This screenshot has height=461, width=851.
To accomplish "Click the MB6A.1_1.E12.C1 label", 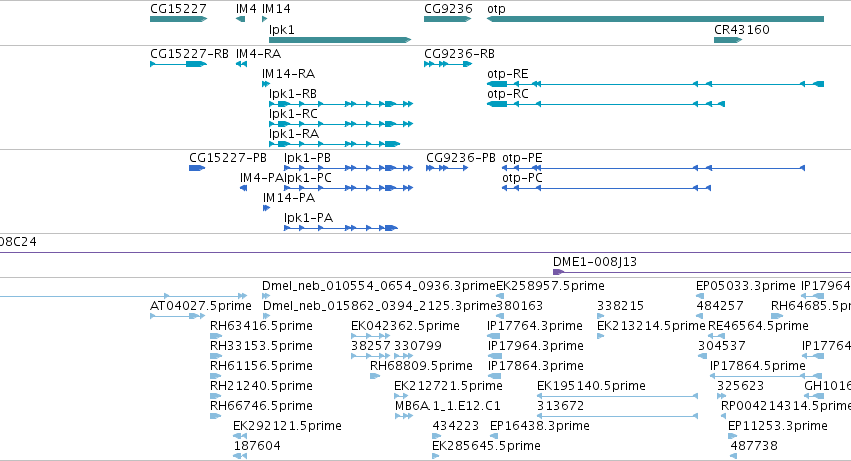I will (448, 407).
